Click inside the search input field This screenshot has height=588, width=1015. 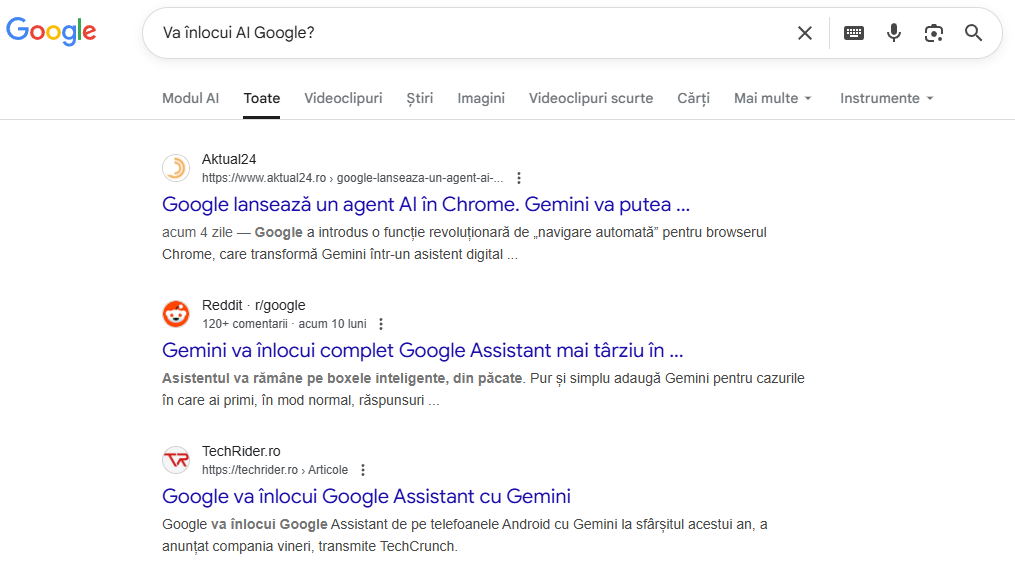click(x=400, y=32)
